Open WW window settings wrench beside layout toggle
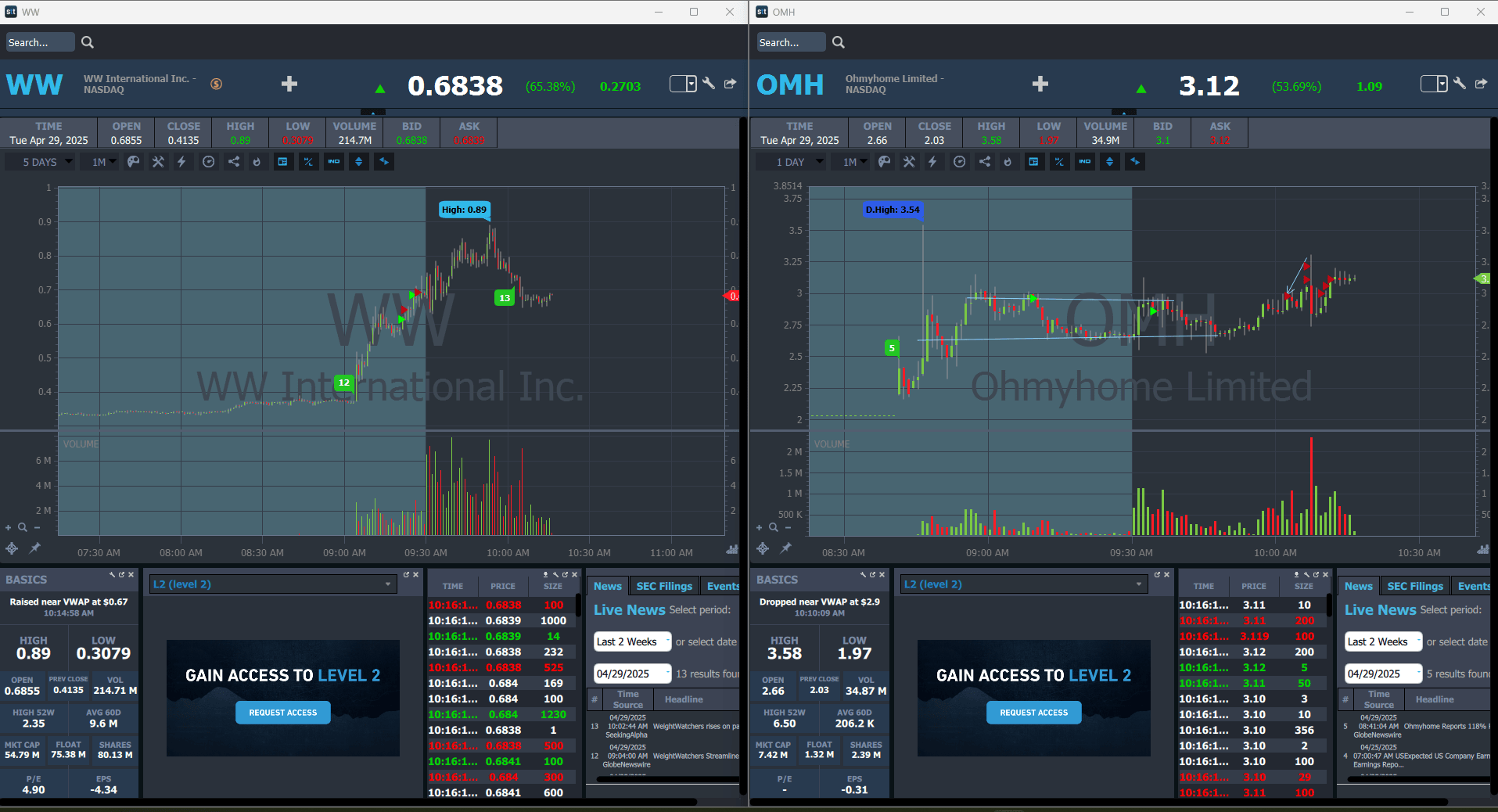This screenshot has height=812, width=1498. tap(709, 83)
